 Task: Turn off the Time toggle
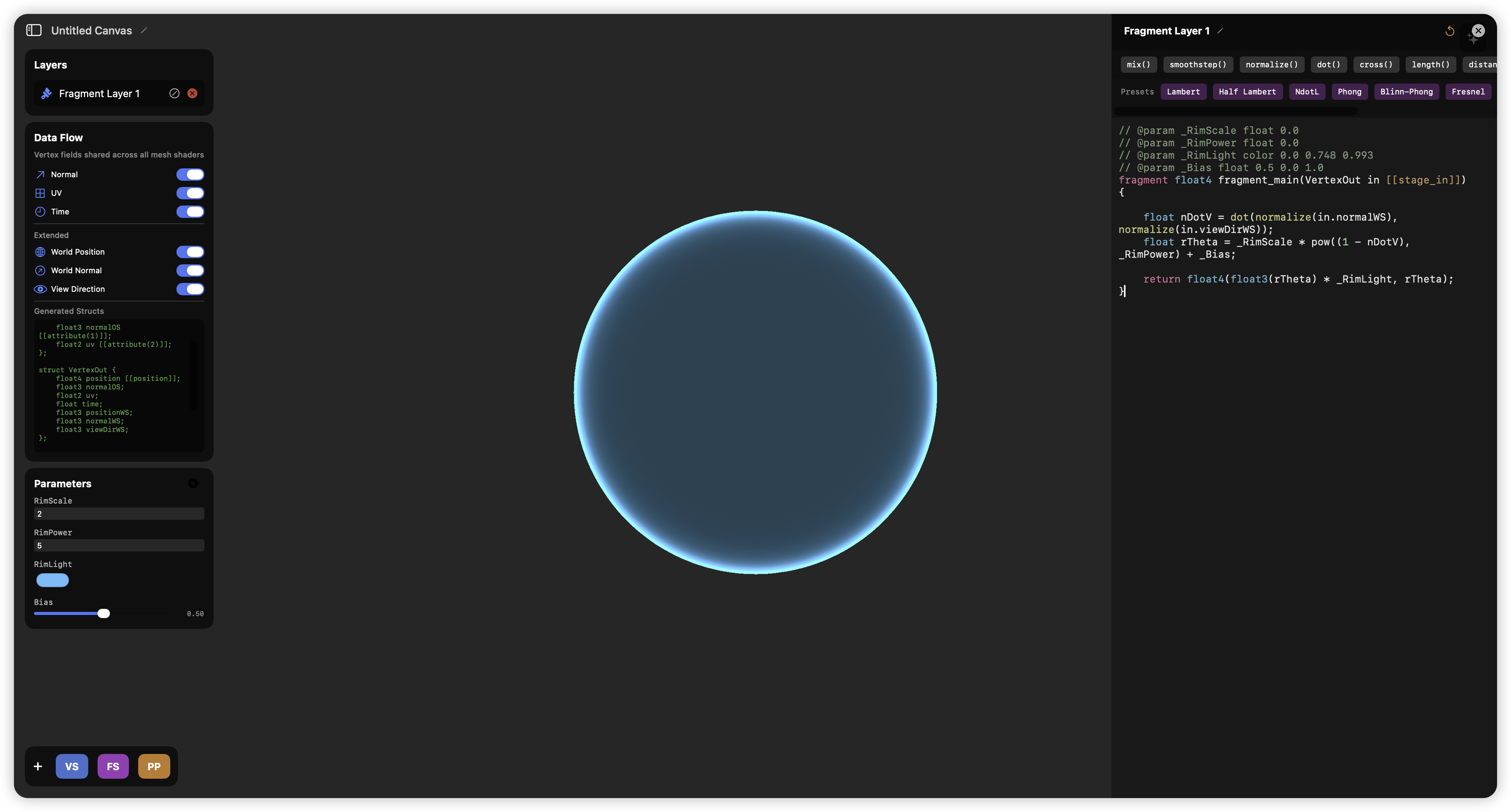pyautogui.click(x=190, y=212)
